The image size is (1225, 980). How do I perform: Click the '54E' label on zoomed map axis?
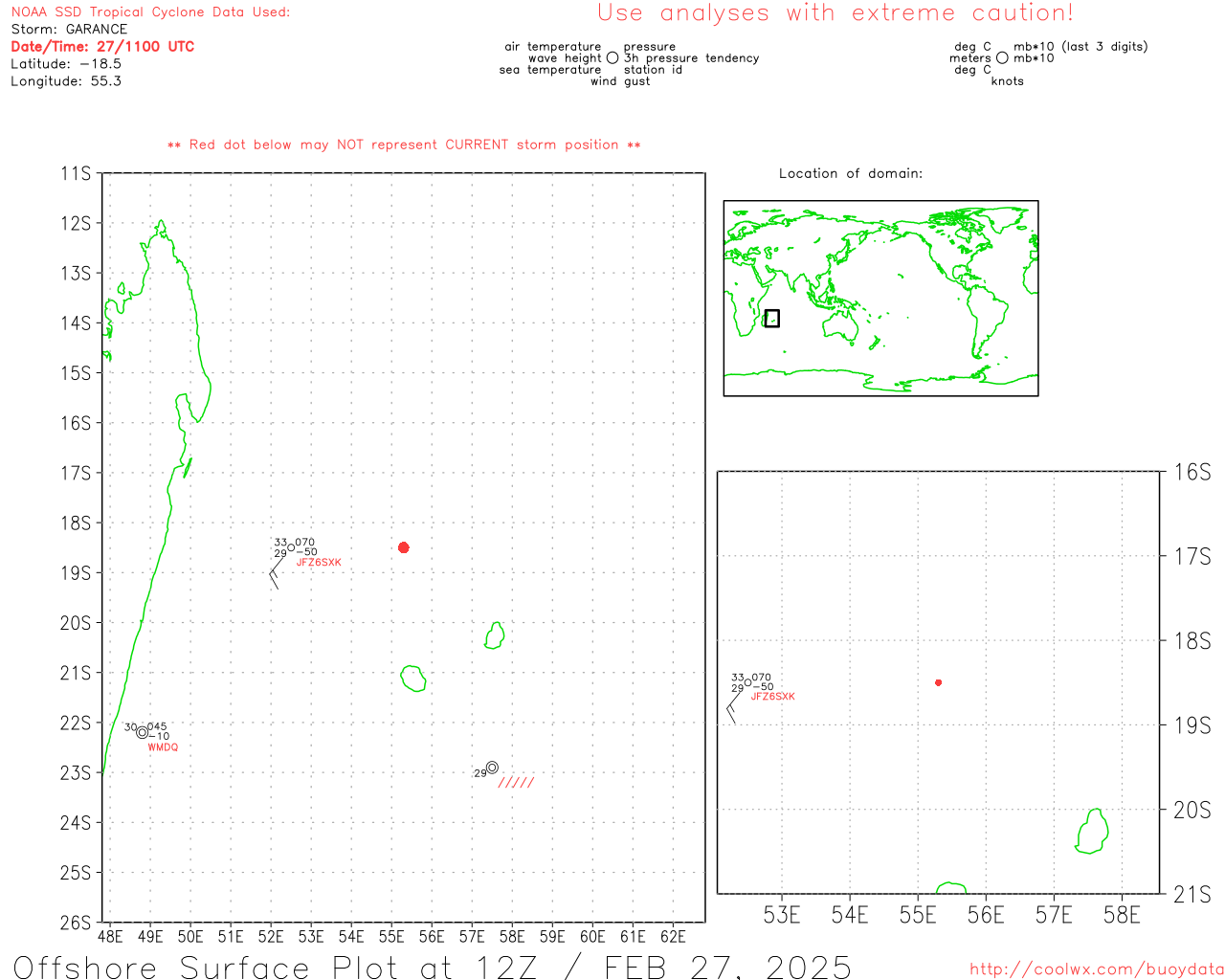850,916
